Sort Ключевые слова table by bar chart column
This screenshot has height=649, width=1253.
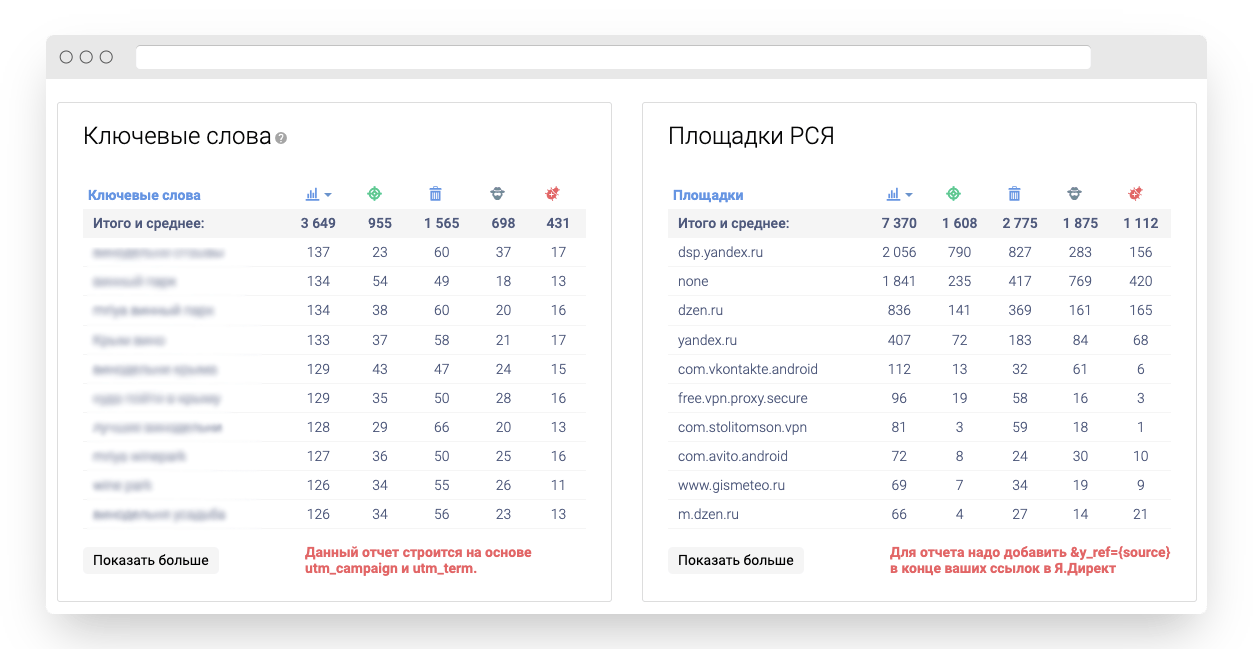(x=312, y=194)
